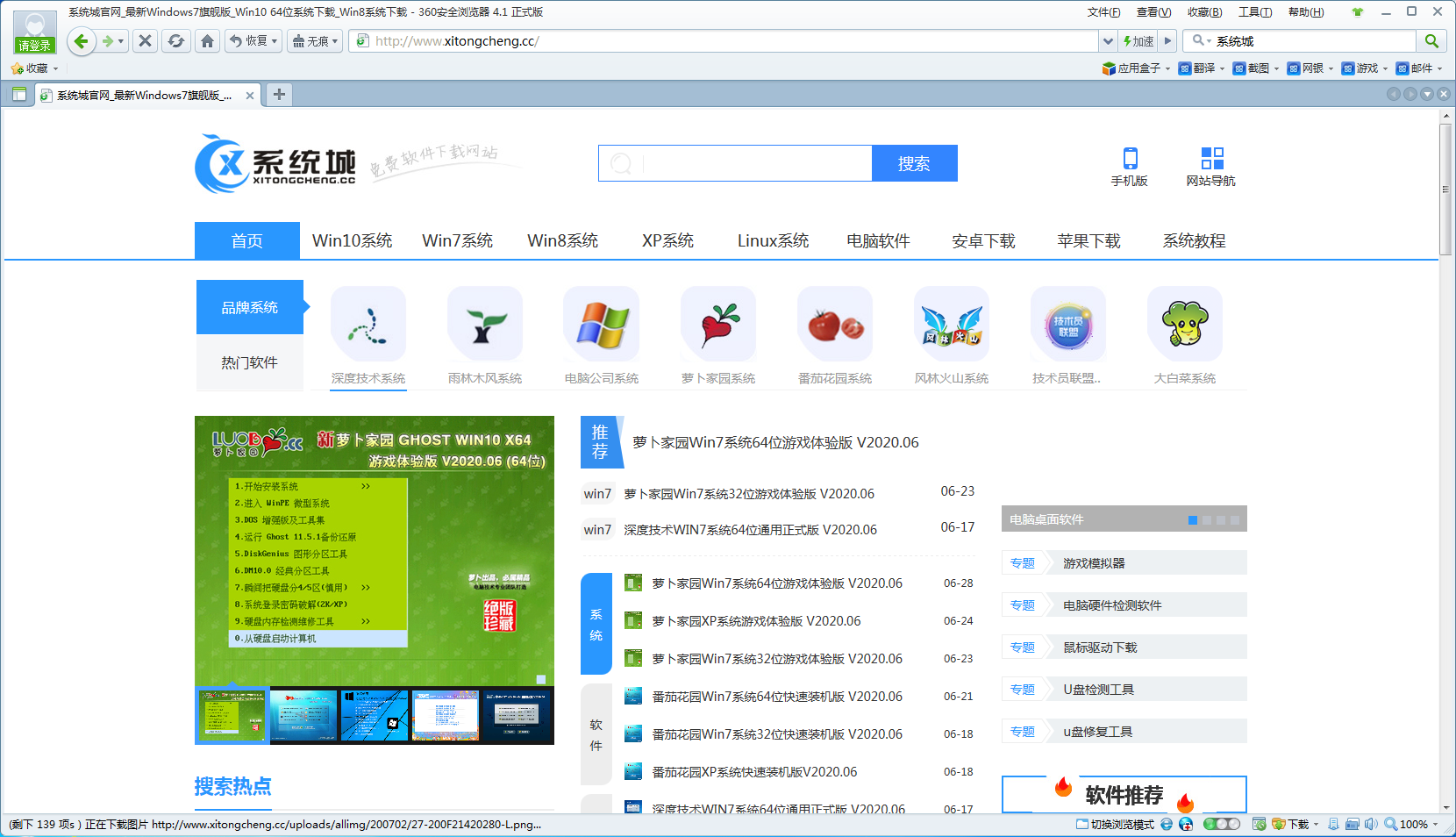Click the browser back arrow button
Image resolution: width=1456 pixels, height=837 pixels.
81,41
